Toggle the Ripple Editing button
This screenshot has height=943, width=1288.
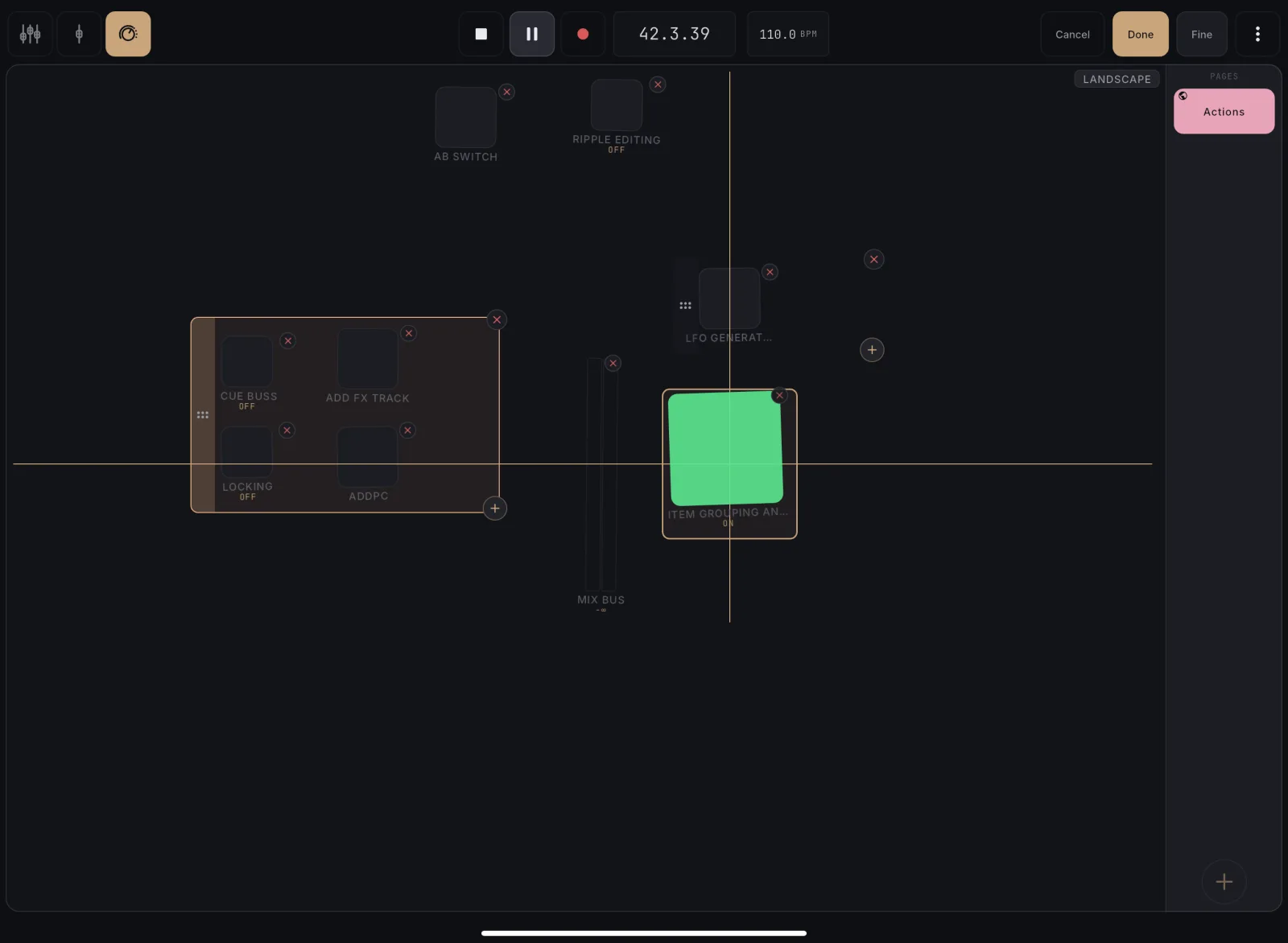click(617, 105)
